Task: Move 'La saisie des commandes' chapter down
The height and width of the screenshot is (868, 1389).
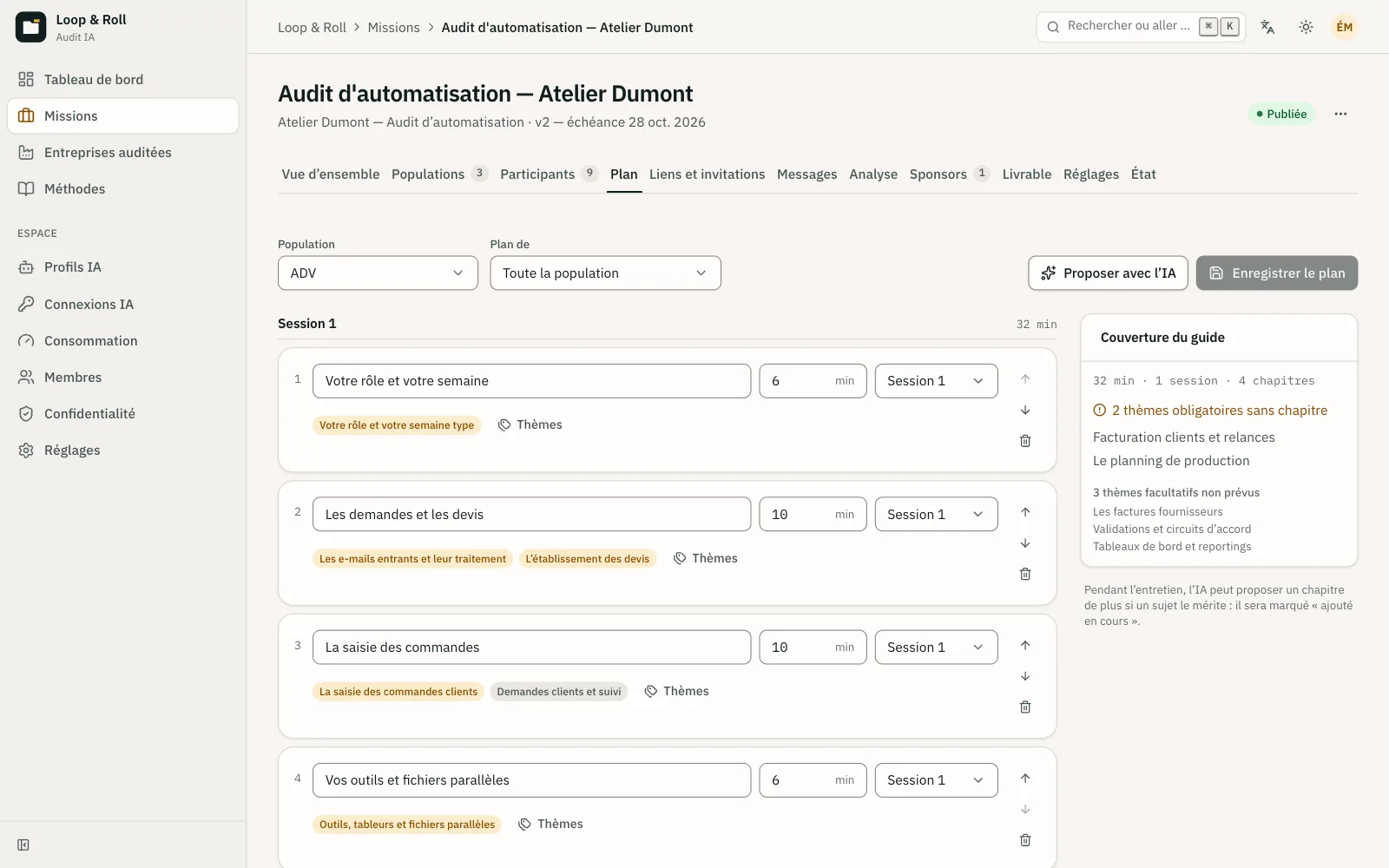Action: 1025,676
